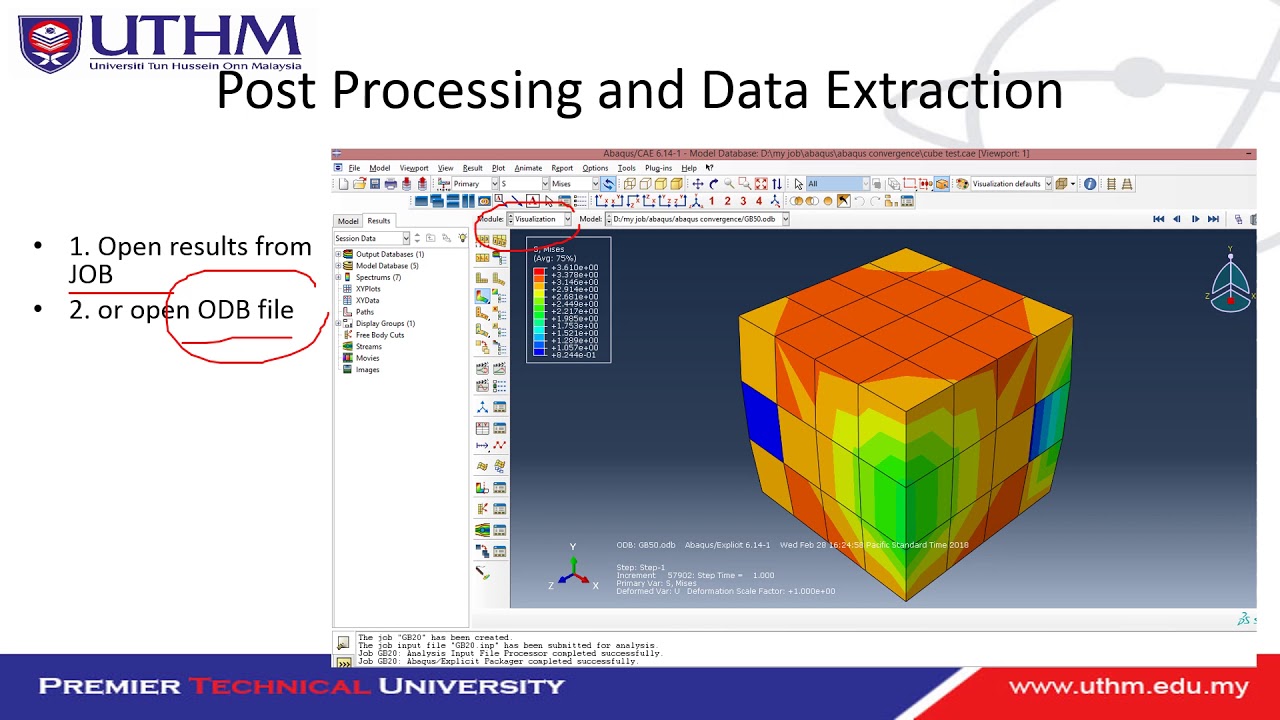This screenshot has width=1280, height=720.
Task: Switch to the Results tab
Action: (378, 220)
